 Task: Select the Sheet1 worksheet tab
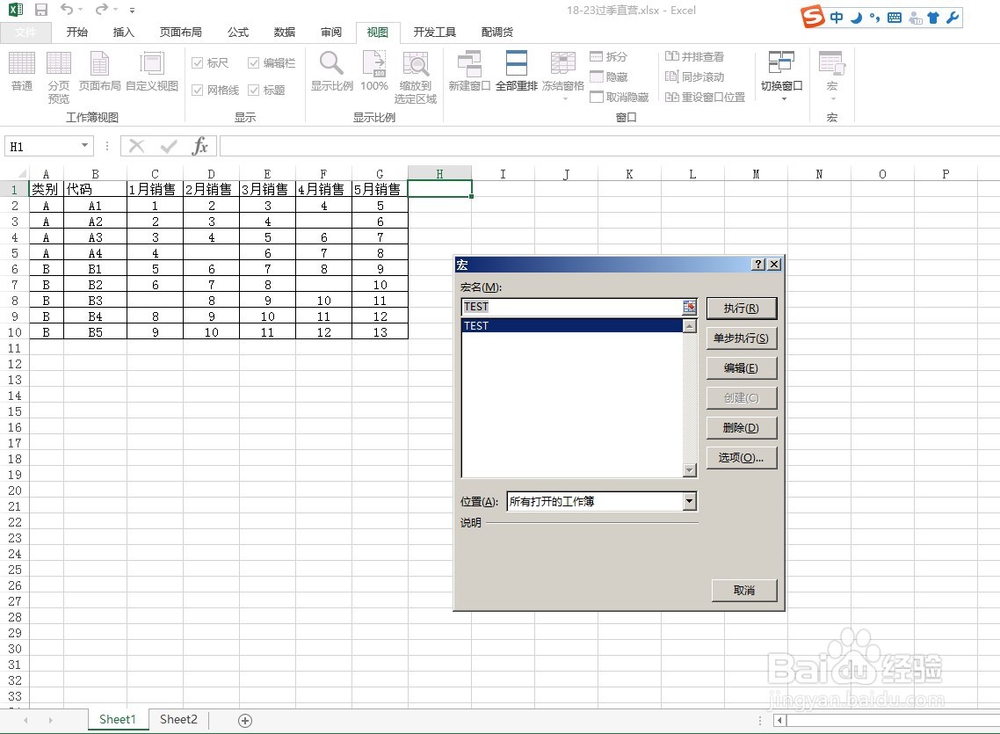coord(117,719)
